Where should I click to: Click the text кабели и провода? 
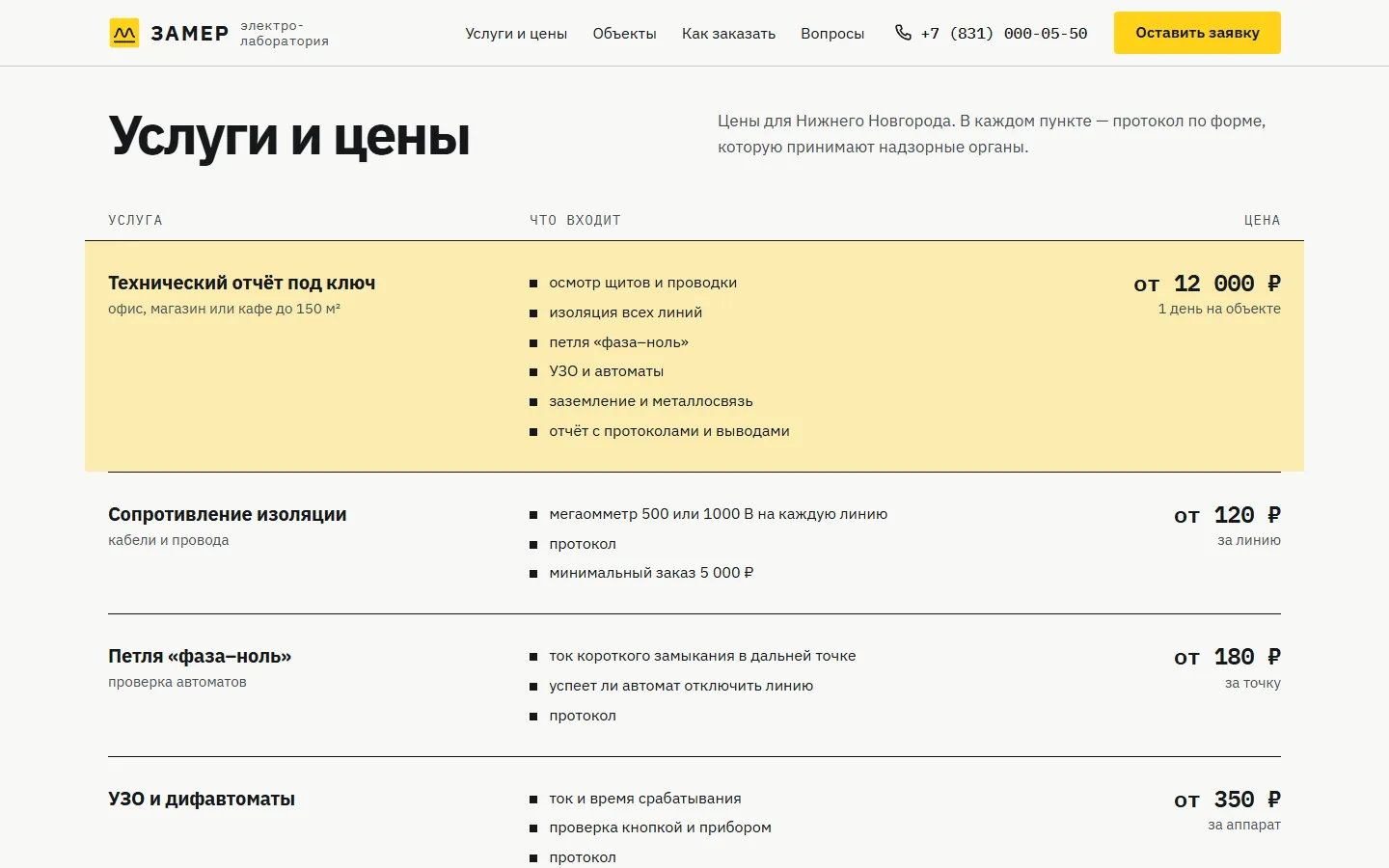[x=169, y=540]
